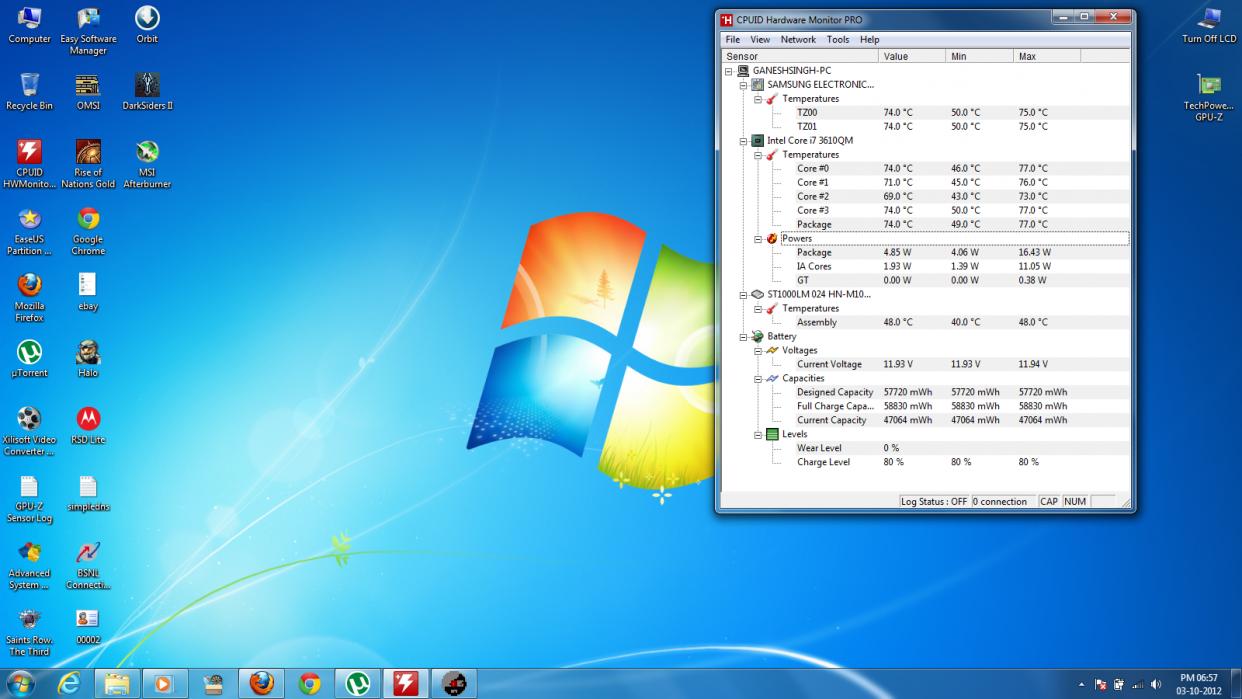Screen dimensions: 1242x699
Task: Open Google Chrome from the taskbar
Action: pyautogui.click(x=310, y=683)
